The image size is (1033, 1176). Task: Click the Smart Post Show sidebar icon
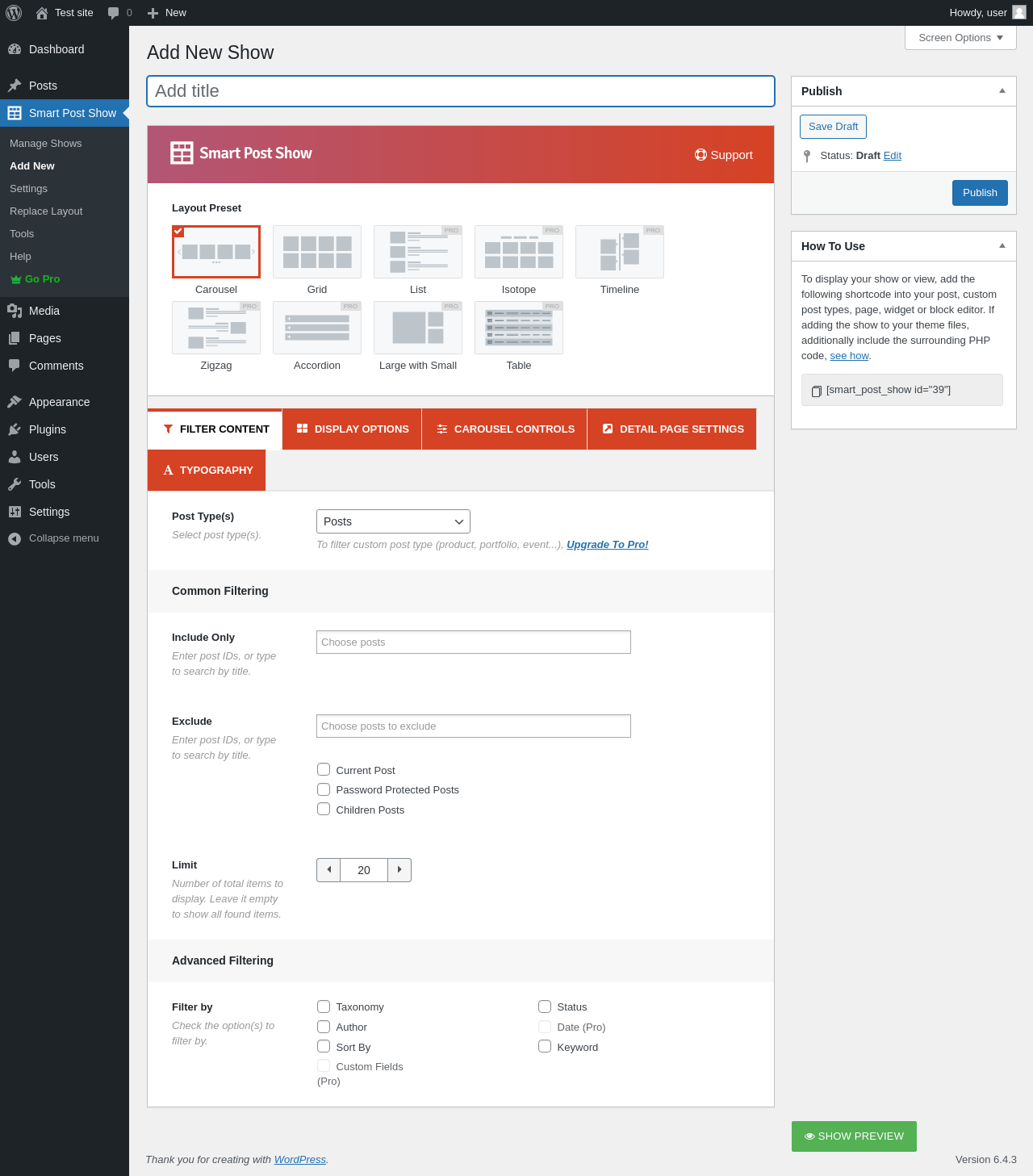pos(15,113)
